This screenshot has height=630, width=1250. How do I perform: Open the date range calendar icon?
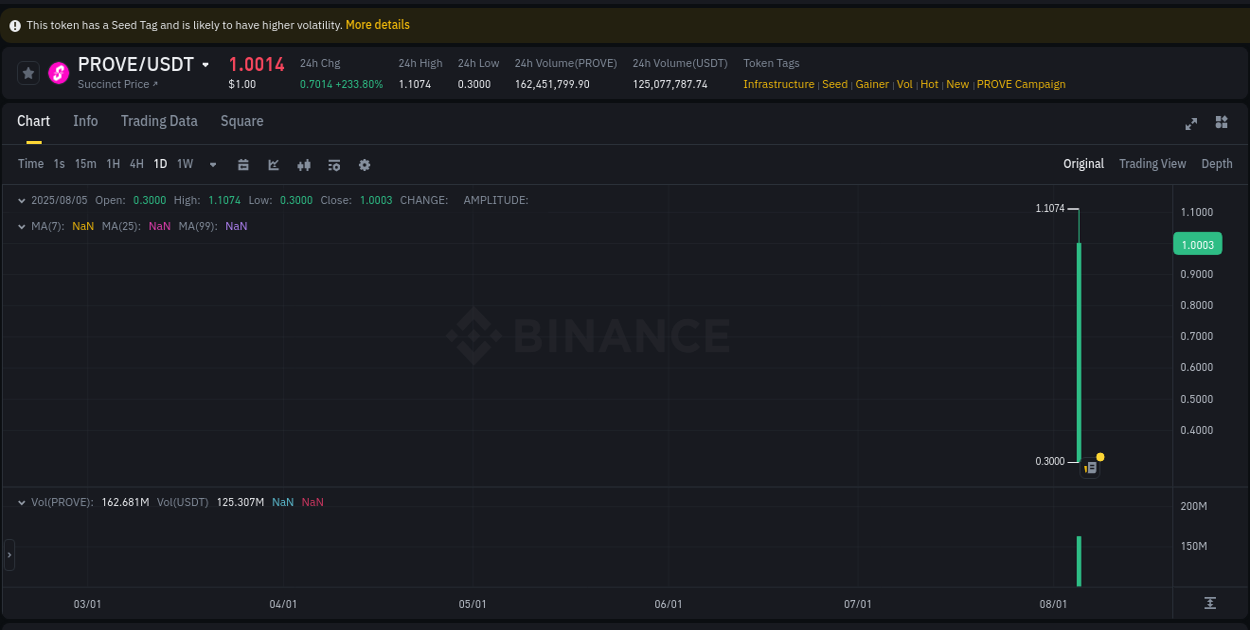[243, 164]
